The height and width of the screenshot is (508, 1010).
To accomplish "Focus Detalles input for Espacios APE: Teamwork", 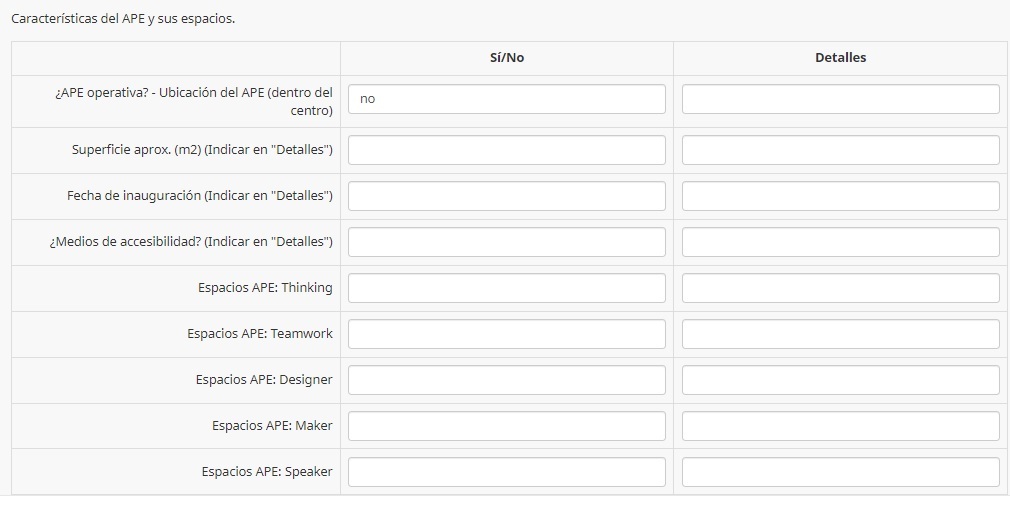I will (x=840, y=334).
